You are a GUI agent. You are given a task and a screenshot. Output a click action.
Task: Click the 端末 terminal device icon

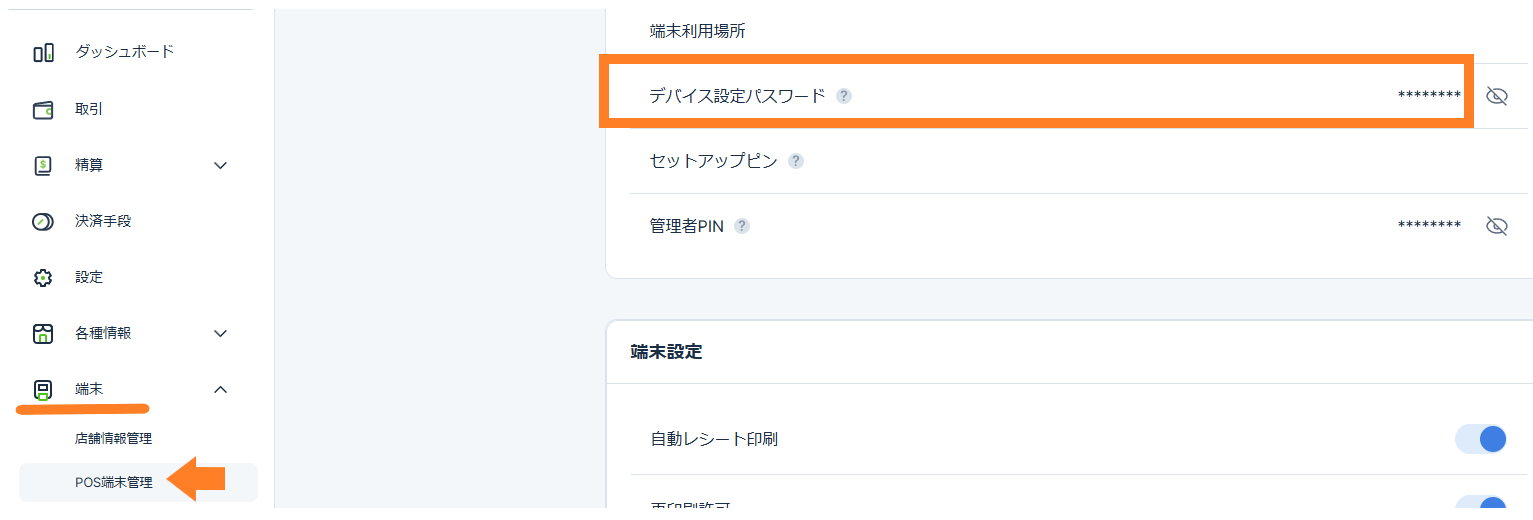43,390
